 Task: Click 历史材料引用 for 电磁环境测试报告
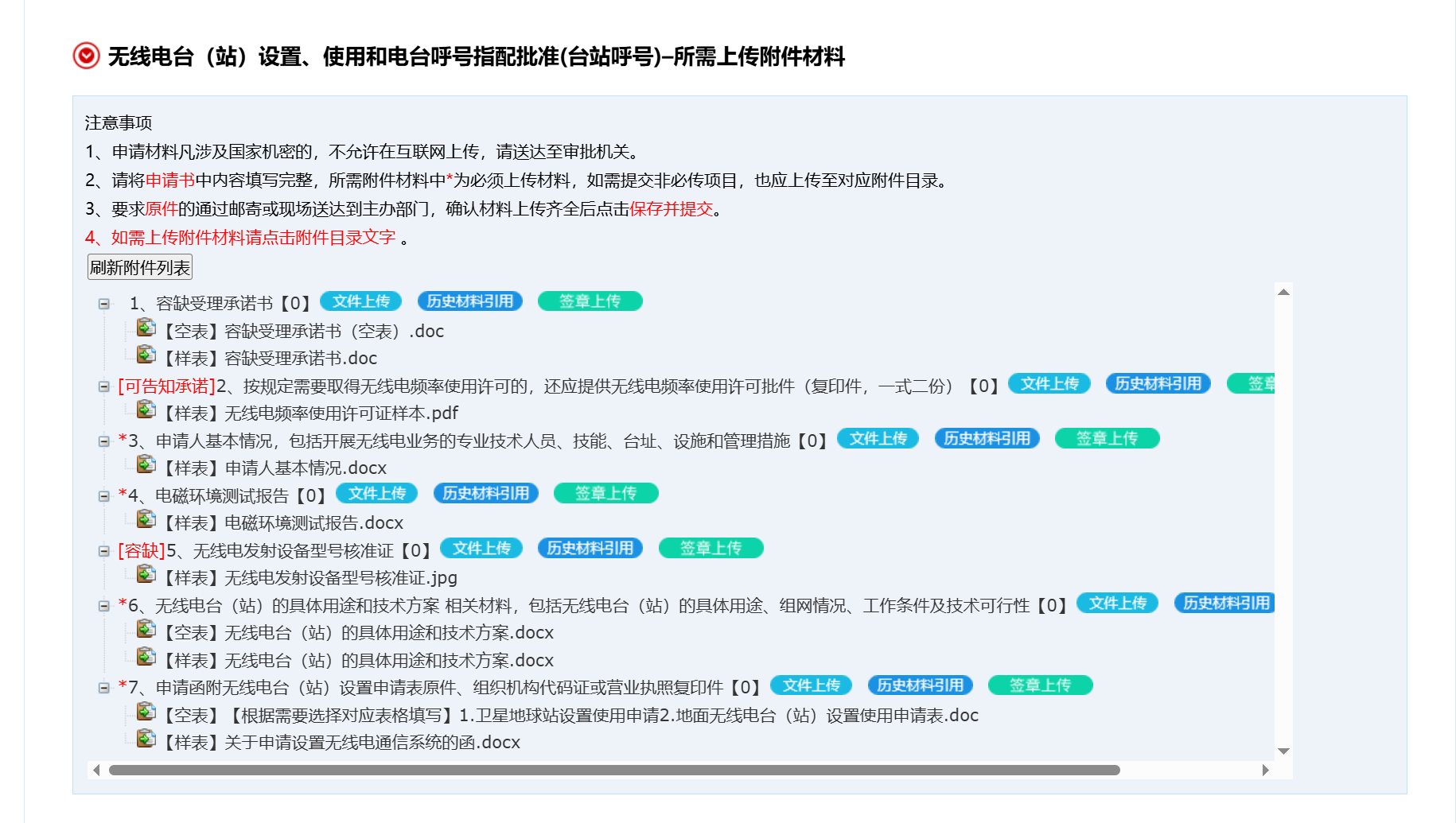(x=486, y=494)
